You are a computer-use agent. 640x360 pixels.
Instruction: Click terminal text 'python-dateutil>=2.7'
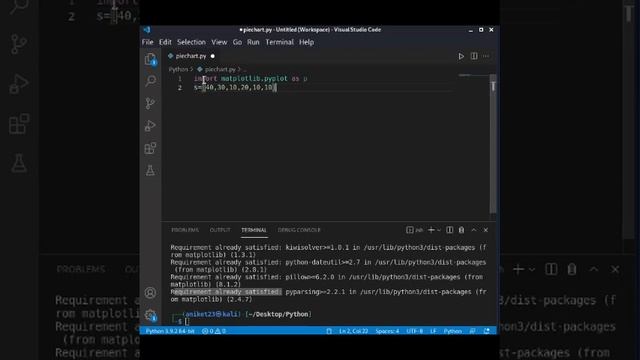[322, 262]
